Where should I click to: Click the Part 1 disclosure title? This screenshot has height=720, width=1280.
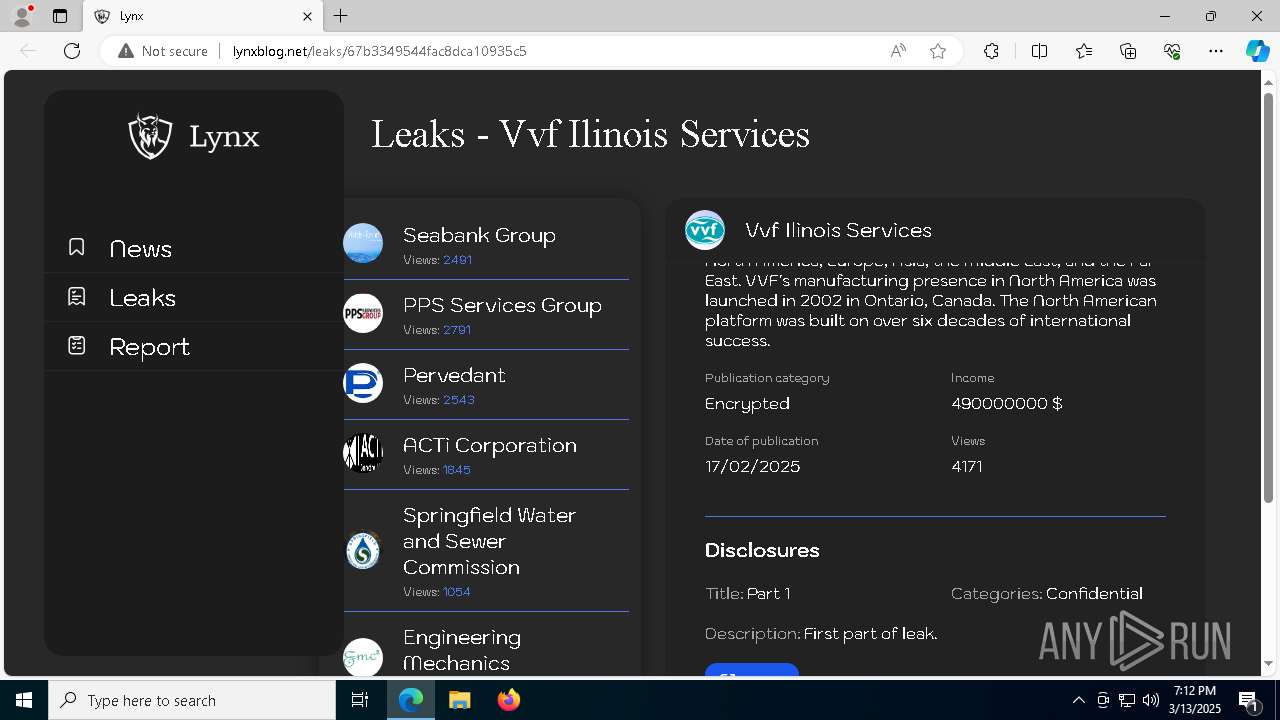pos(768,594)
